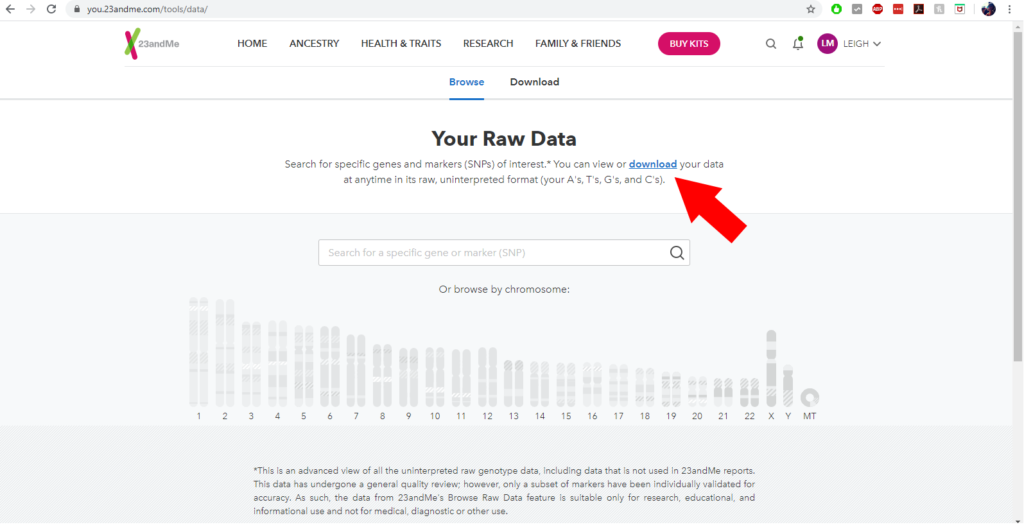Click the gene or marker search field
Image resolution: width=1024 pixels, height=527 pixels.
pyautogui.click(x=504, y=253)
